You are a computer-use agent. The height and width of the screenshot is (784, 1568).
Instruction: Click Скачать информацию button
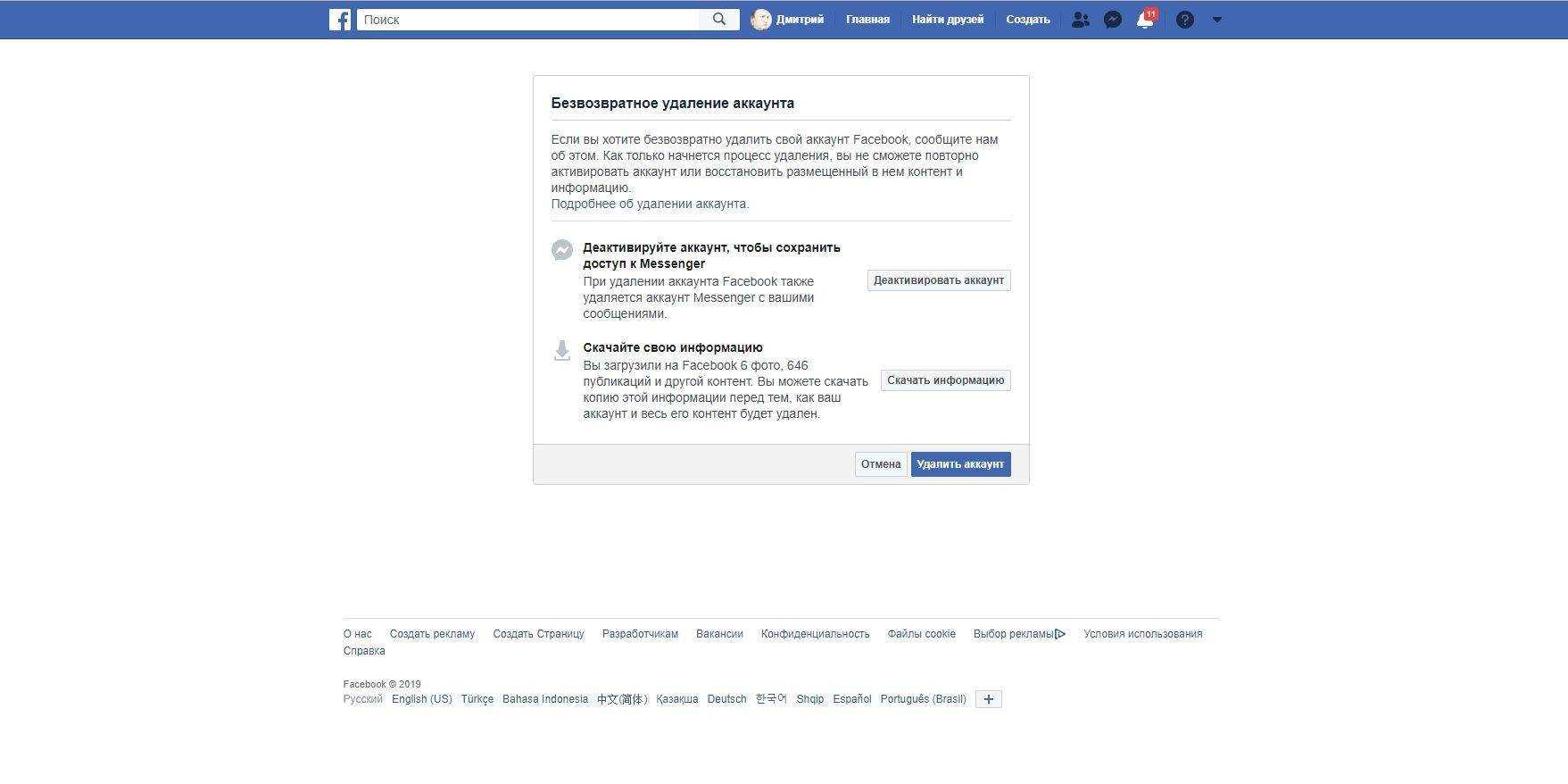[946, 380]
